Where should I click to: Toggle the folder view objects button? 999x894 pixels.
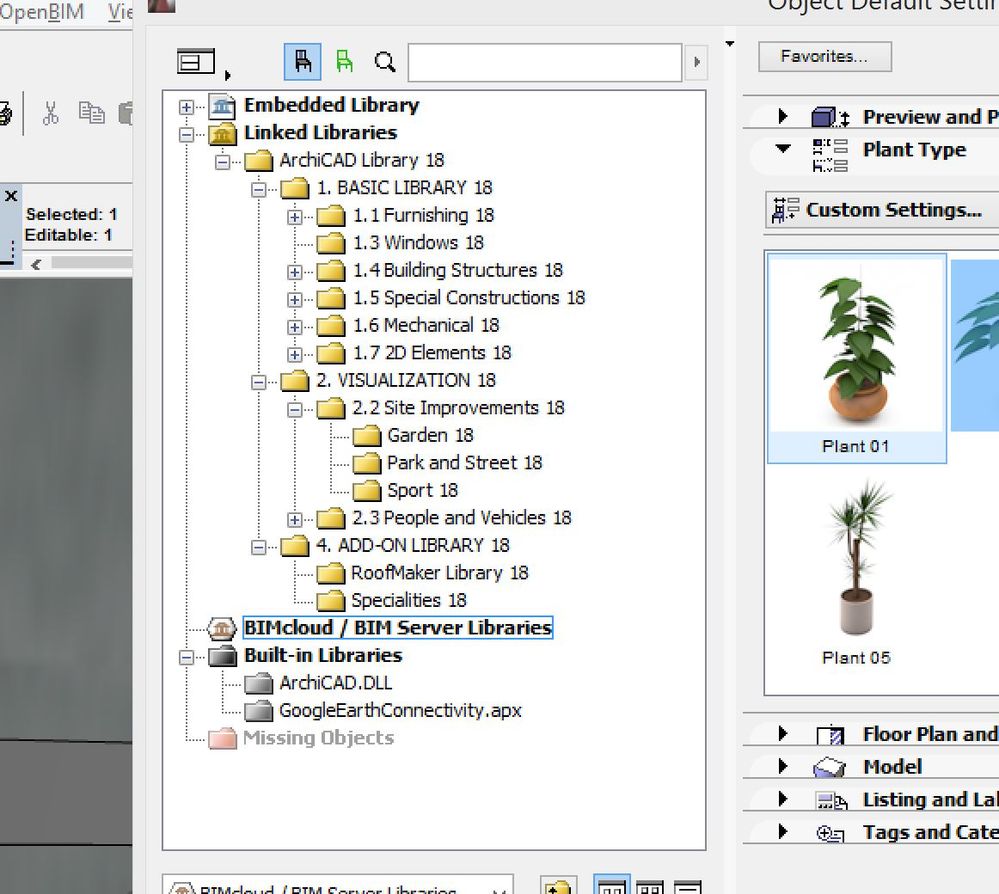click(303, 62)
